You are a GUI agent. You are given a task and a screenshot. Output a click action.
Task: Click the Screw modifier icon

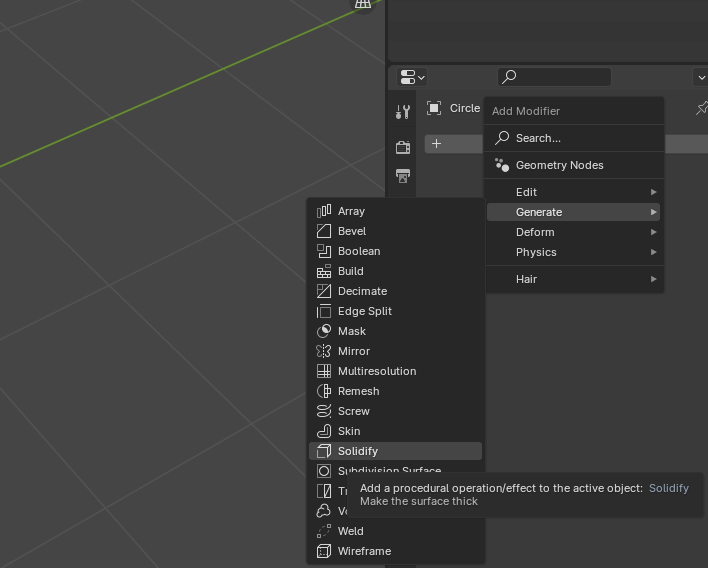coord(324,411)
